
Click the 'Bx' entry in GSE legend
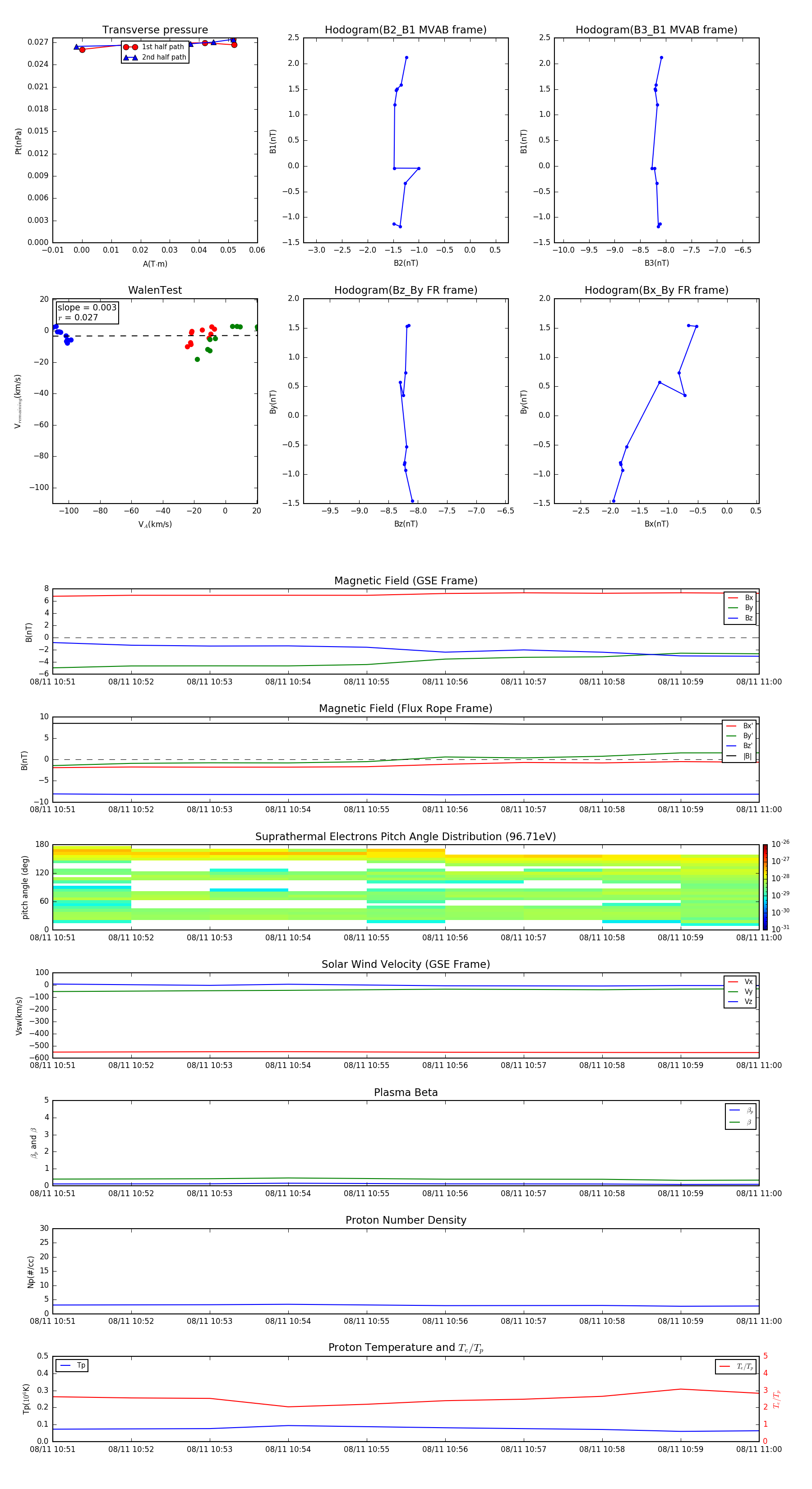click(740, 598)
